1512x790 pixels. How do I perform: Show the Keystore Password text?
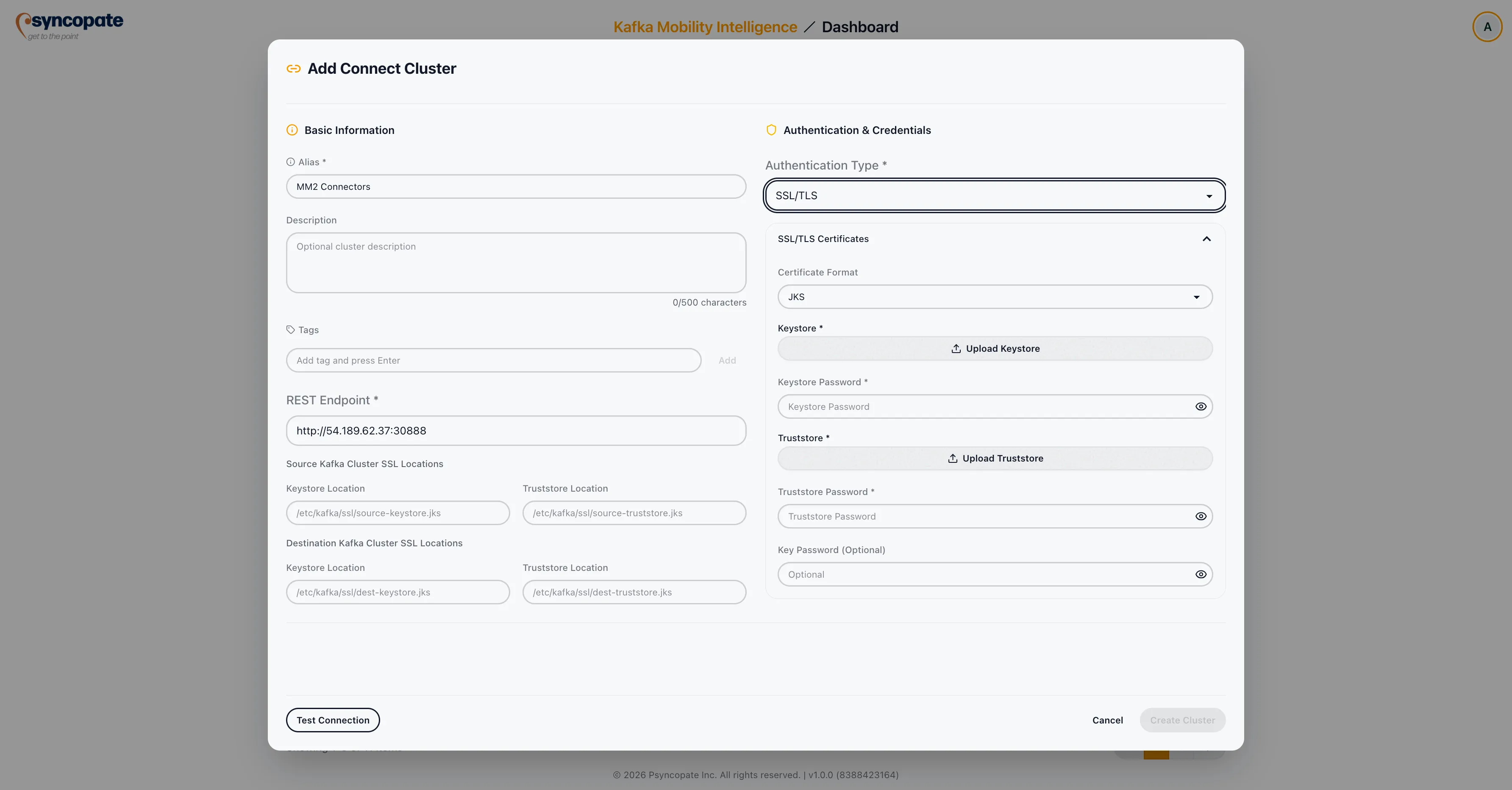pyautogui.click(x=1201, y=407)
